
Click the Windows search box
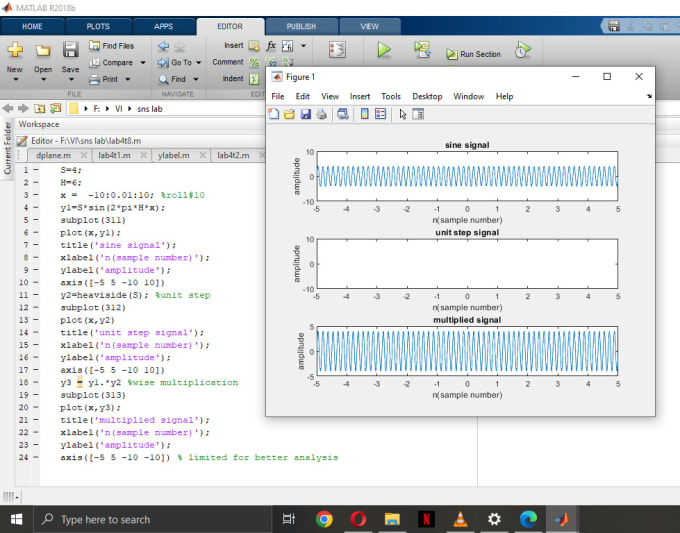coord(152,519)
